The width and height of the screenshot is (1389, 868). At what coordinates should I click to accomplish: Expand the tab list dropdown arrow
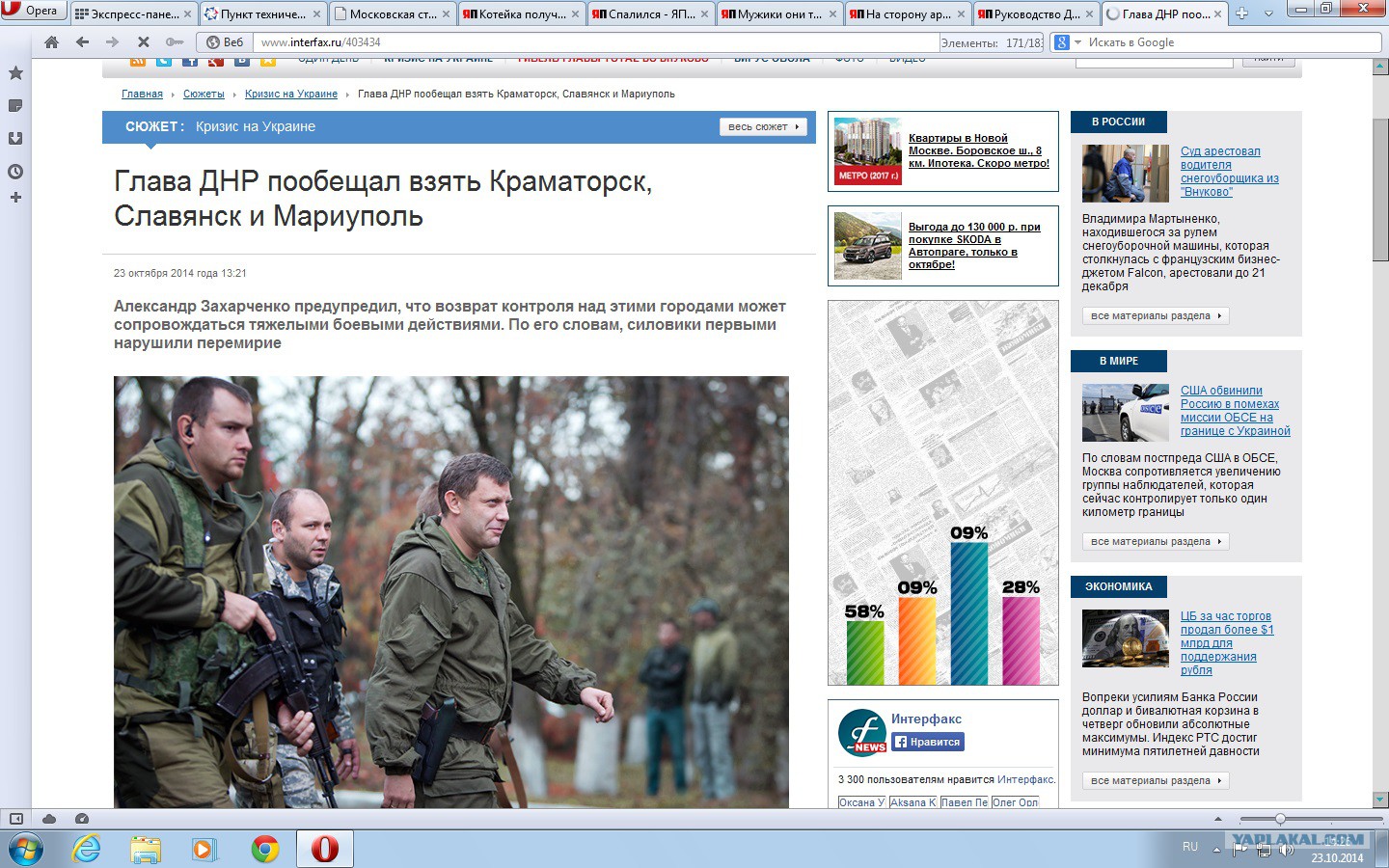1268,14
